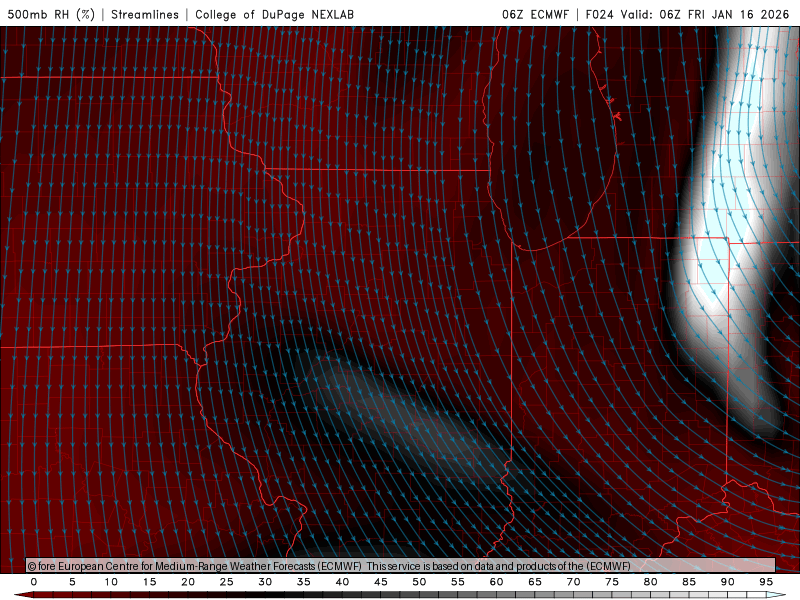Select the 70 value on color scale
Image resolution: width=800 pixels, height=600 pixels.
pyautogui.click(x=573, y=582)
